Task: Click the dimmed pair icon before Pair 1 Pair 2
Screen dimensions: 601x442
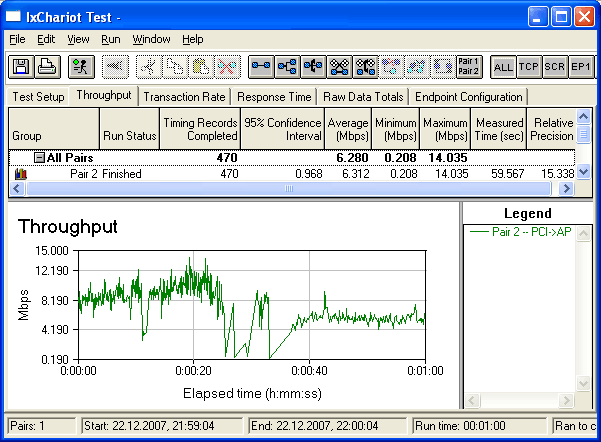Action: (443, 67)
